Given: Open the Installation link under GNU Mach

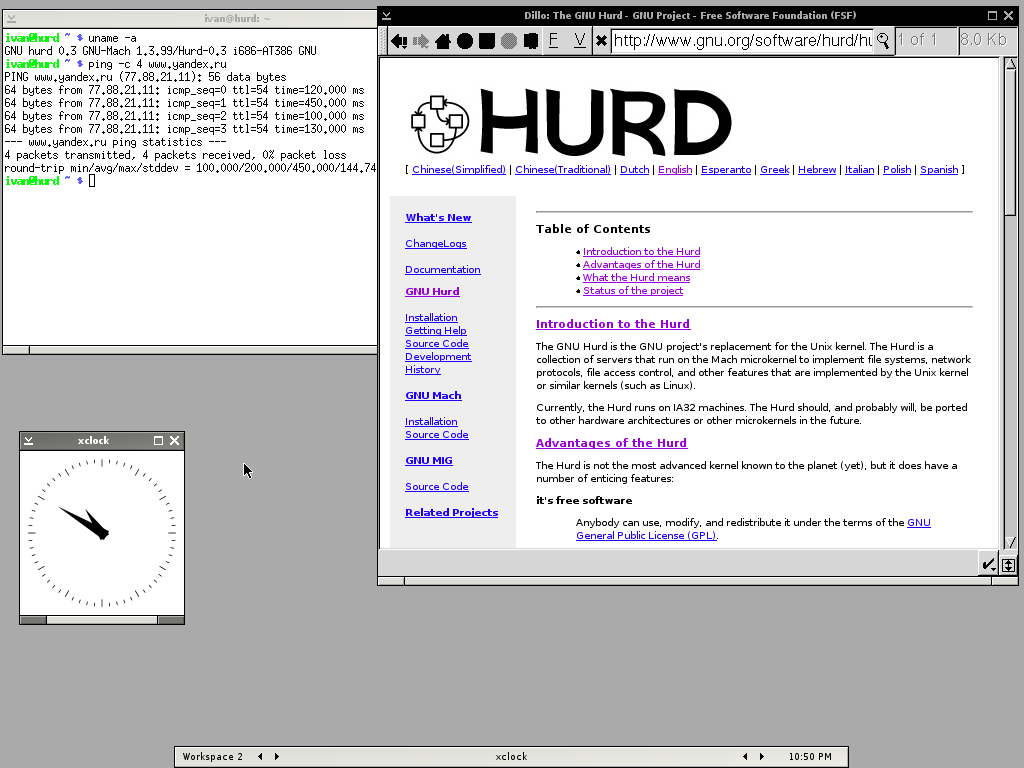Looking at the screenshot, I should [x=431, y=422].
